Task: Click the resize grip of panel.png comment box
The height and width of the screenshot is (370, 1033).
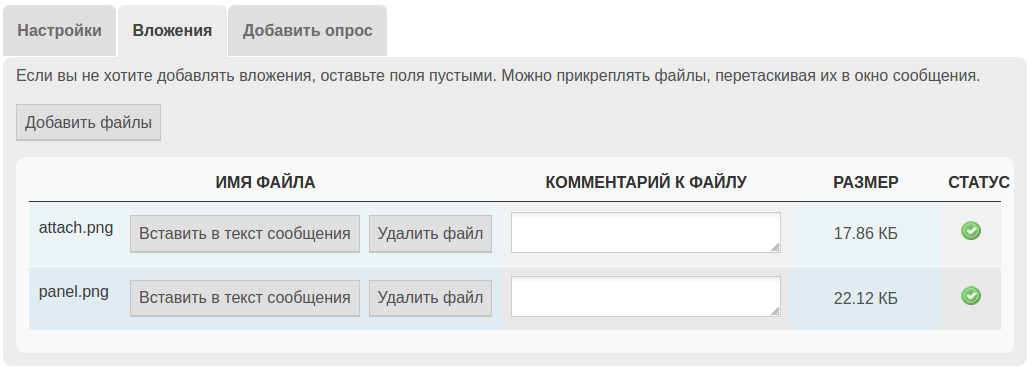Action: (x=775, y=311)
